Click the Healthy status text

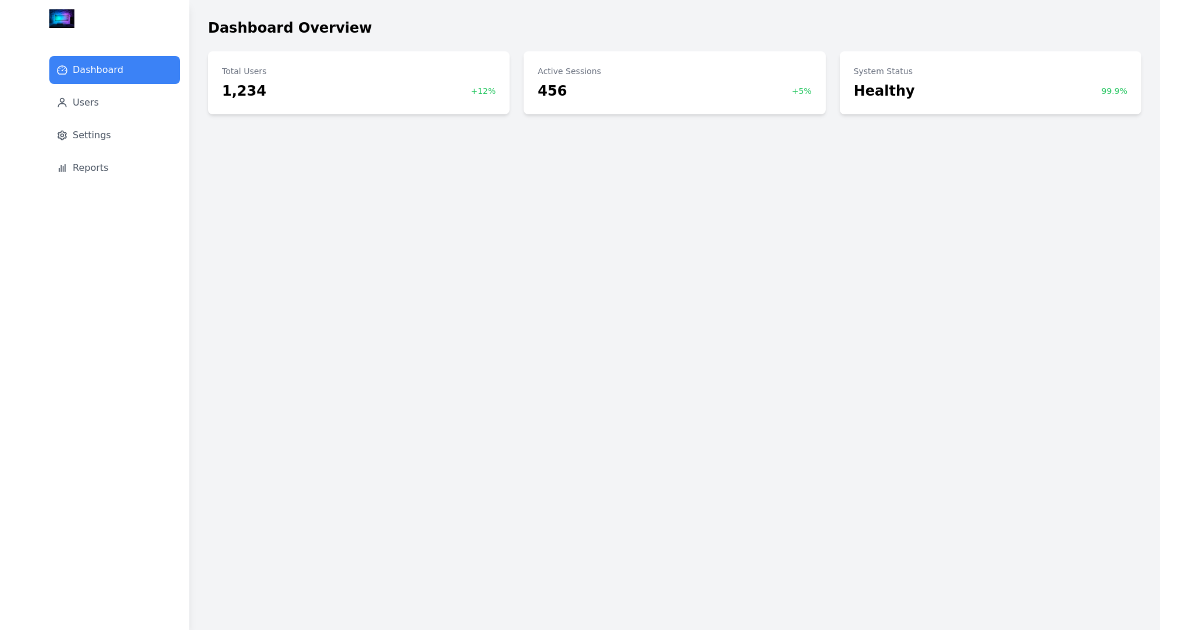(884, 91)
